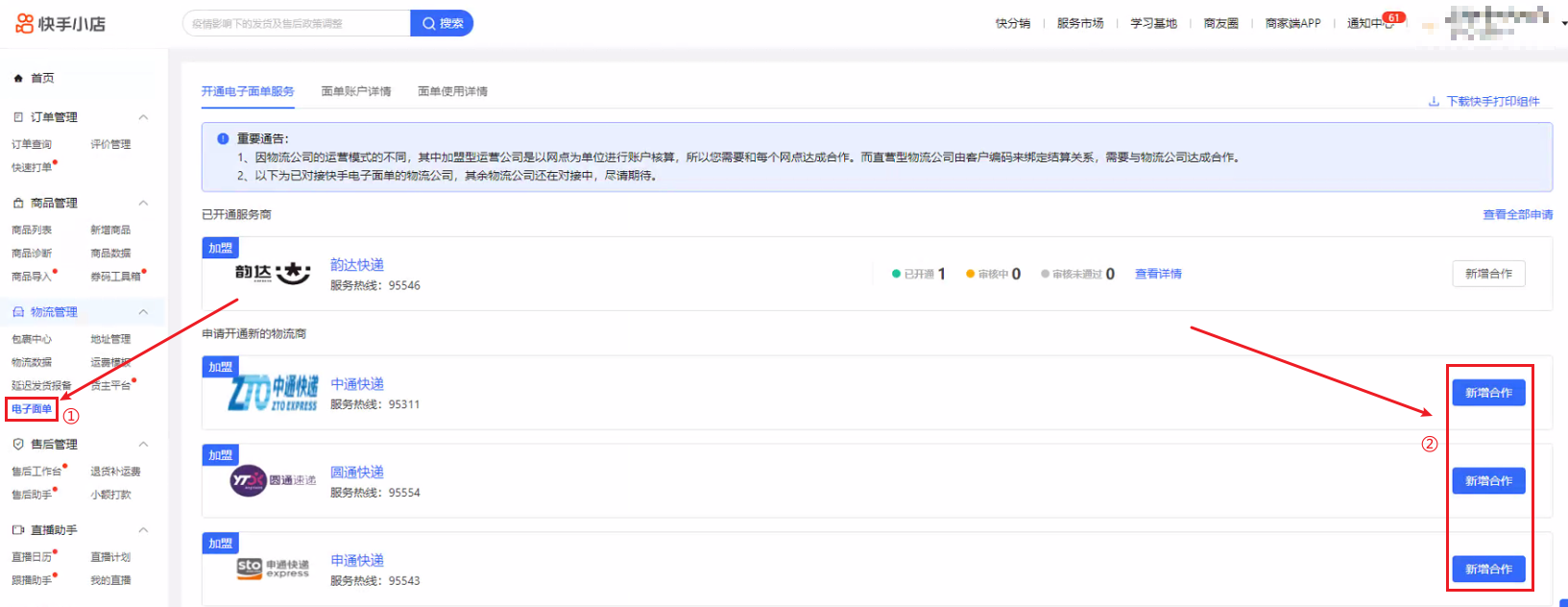Open 商品列表 in sidebar
The image size is (1568, 607).
pos(32,231)
